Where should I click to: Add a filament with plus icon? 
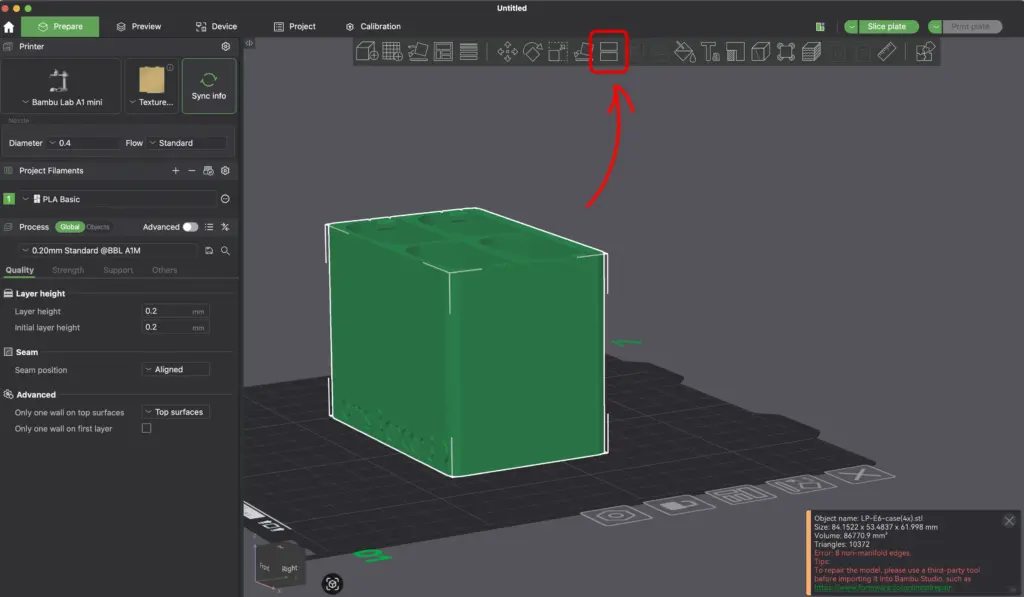pyautogui.click(x=175, y=171)
